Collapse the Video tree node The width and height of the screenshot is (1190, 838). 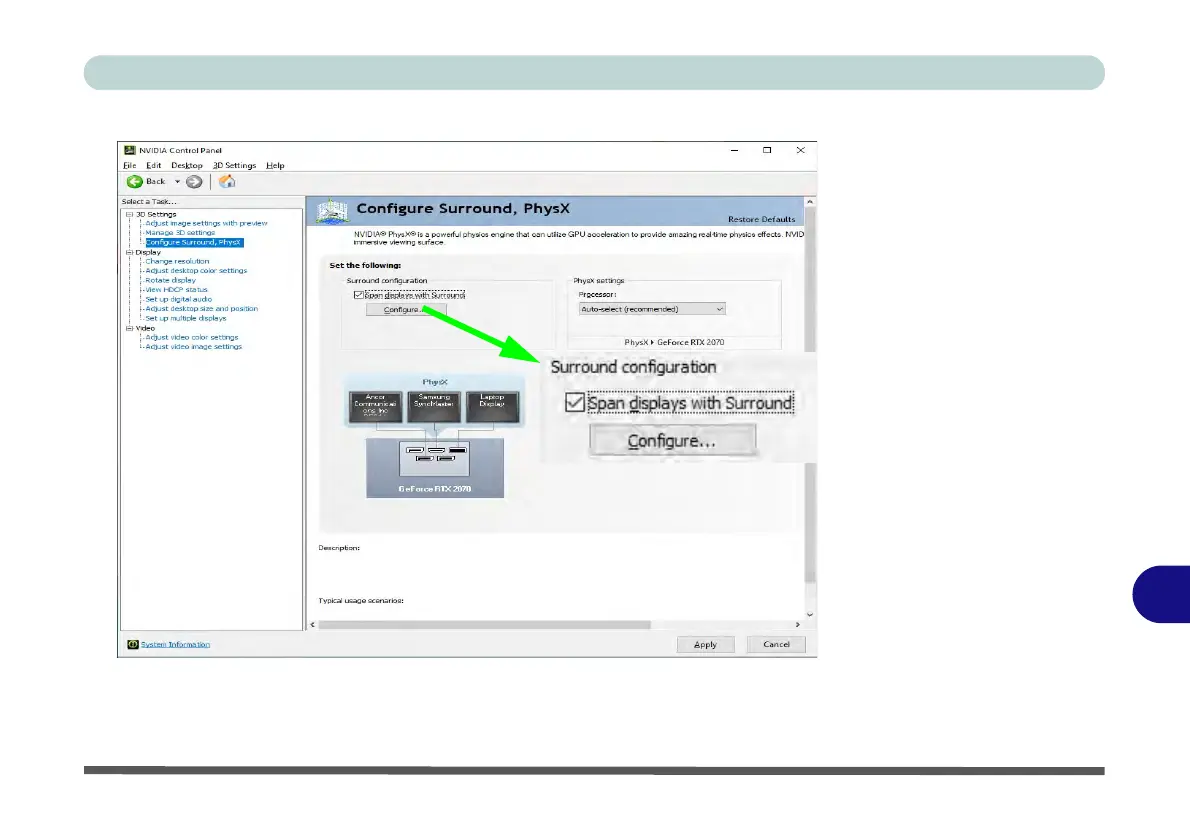(x=129, y=329)
